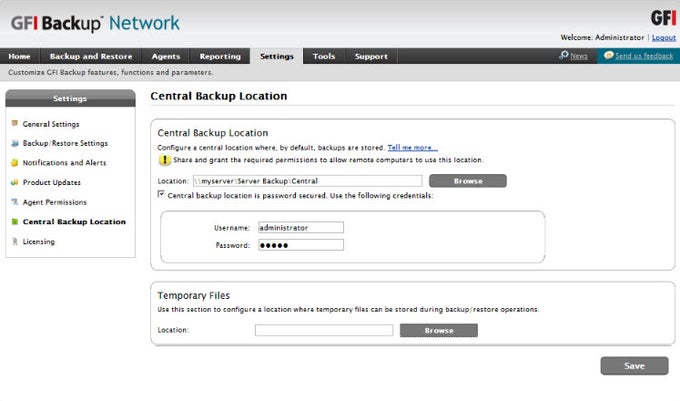Open the News link
The width and height of the screenshot is (680, 401).
(579, 56)
